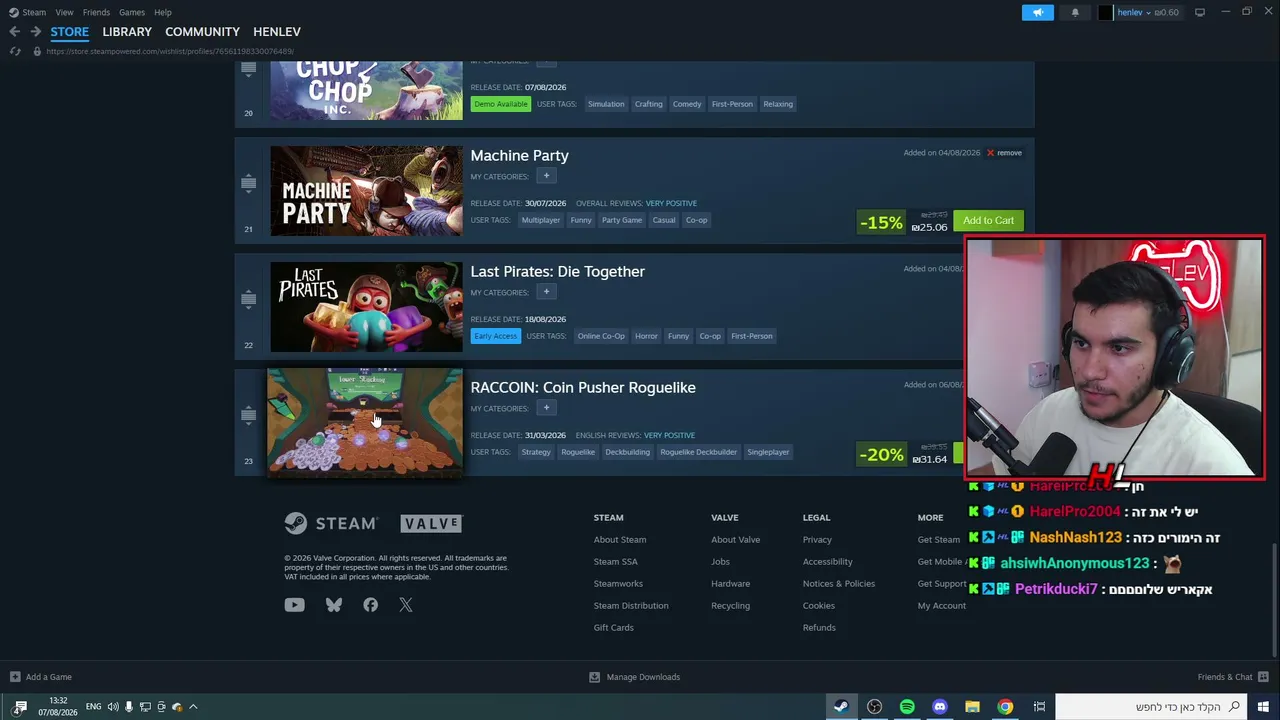Open the HENLEV profile tab
1280x720 pixels.
click(x=277, y=32)
